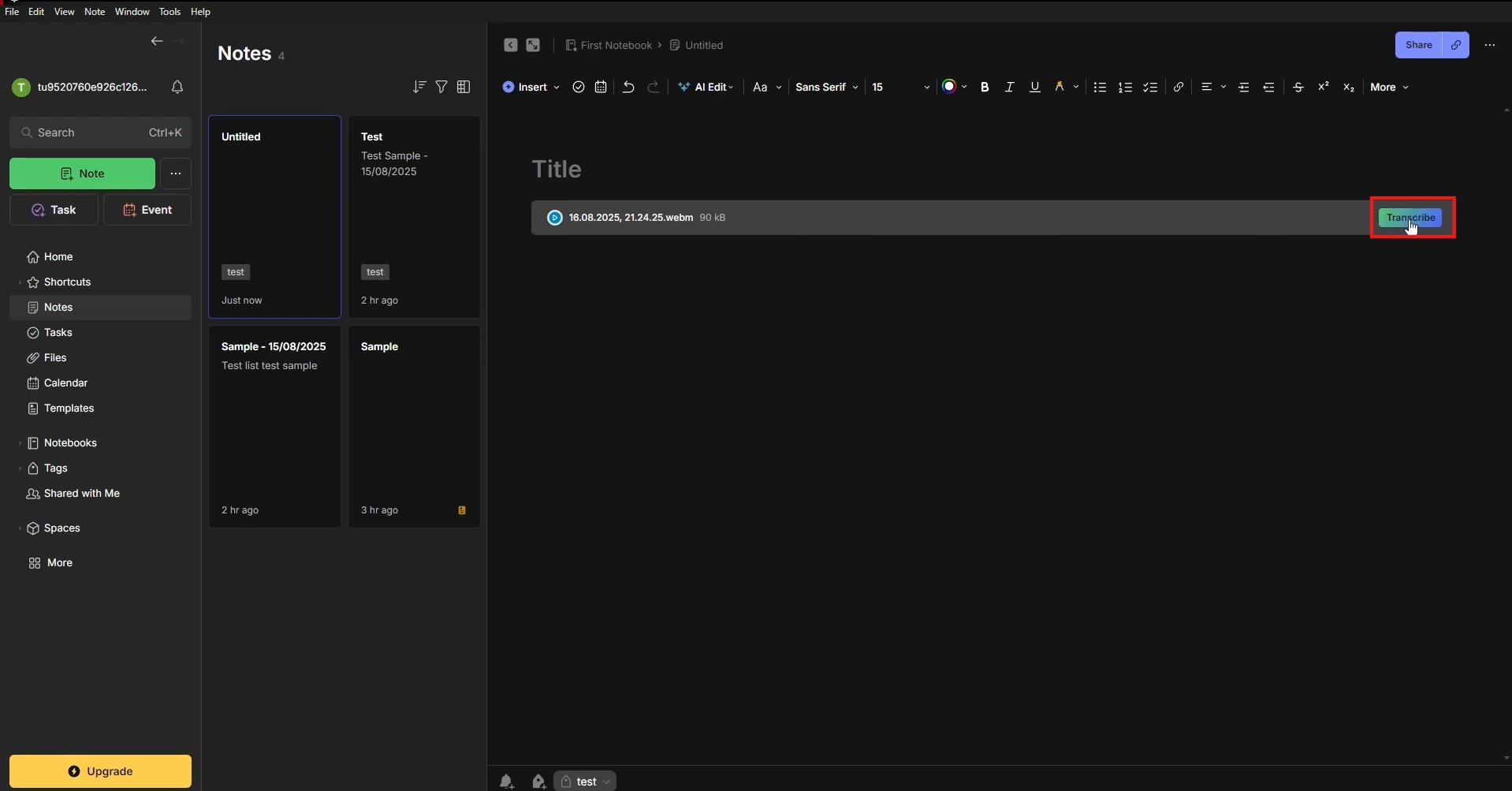Image resolution: width=1512 pixels, height=791 pixels.
Task: Add a reminder with the bell plus icon
Action: pyautogui.click(x=507, y=782)
